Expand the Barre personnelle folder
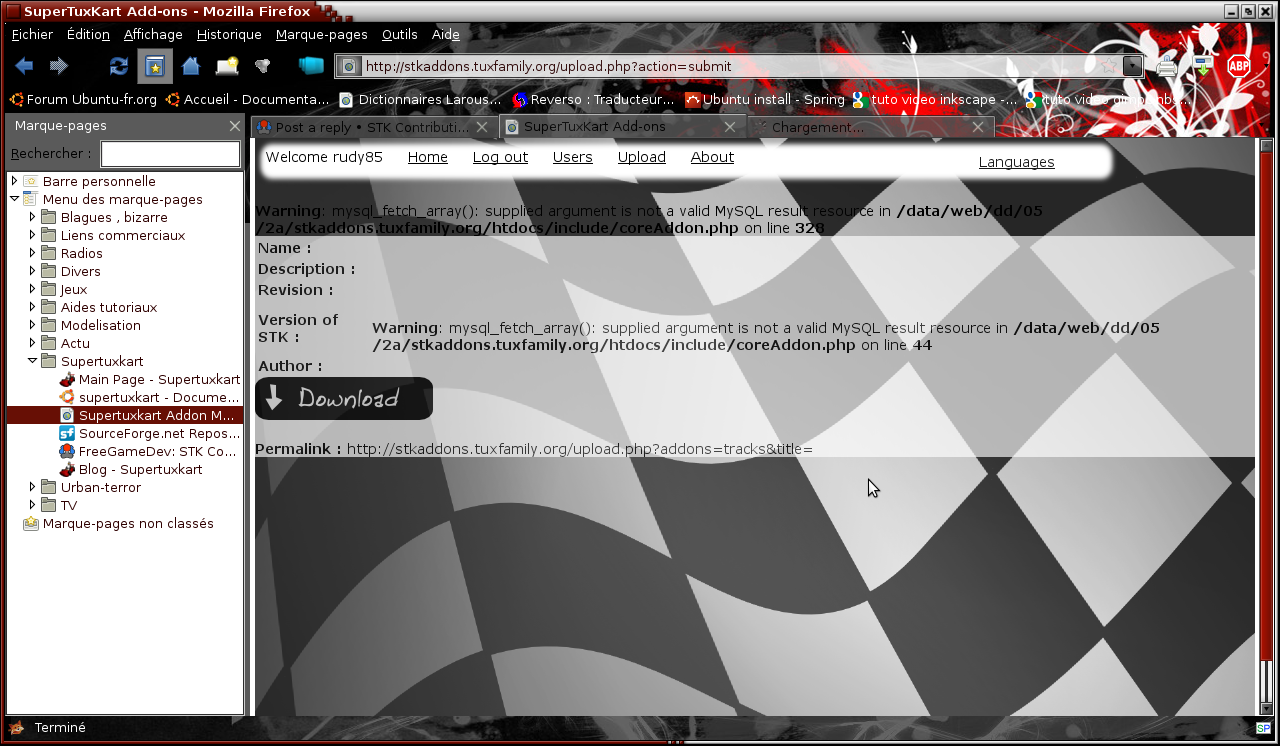This screenshot has width=1280, height=746. [15, 181]
